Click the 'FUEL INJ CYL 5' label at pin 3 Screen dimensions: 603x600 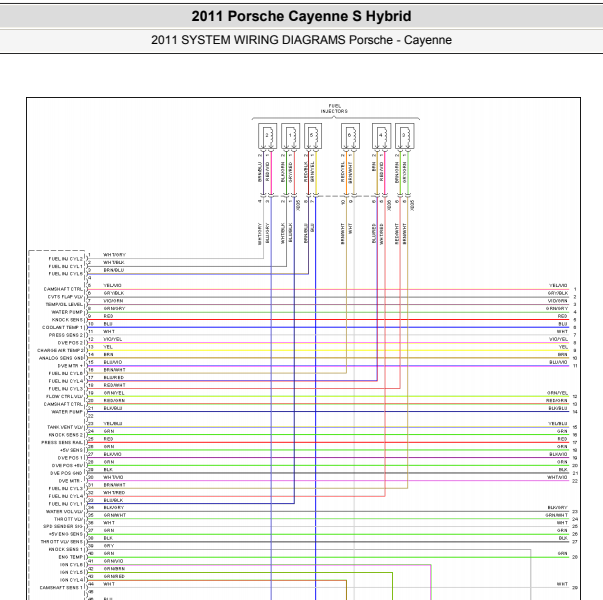click(66, 274)
